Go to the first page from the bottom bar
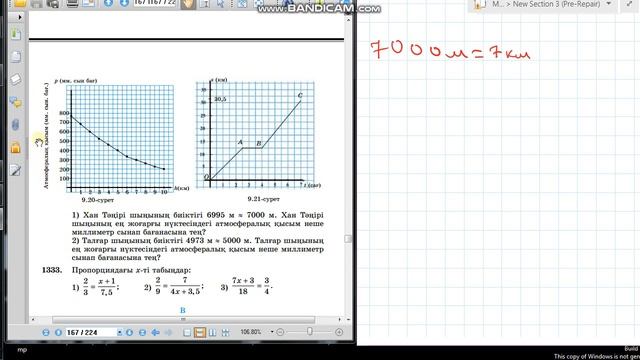640x360 pixels. 46,333
